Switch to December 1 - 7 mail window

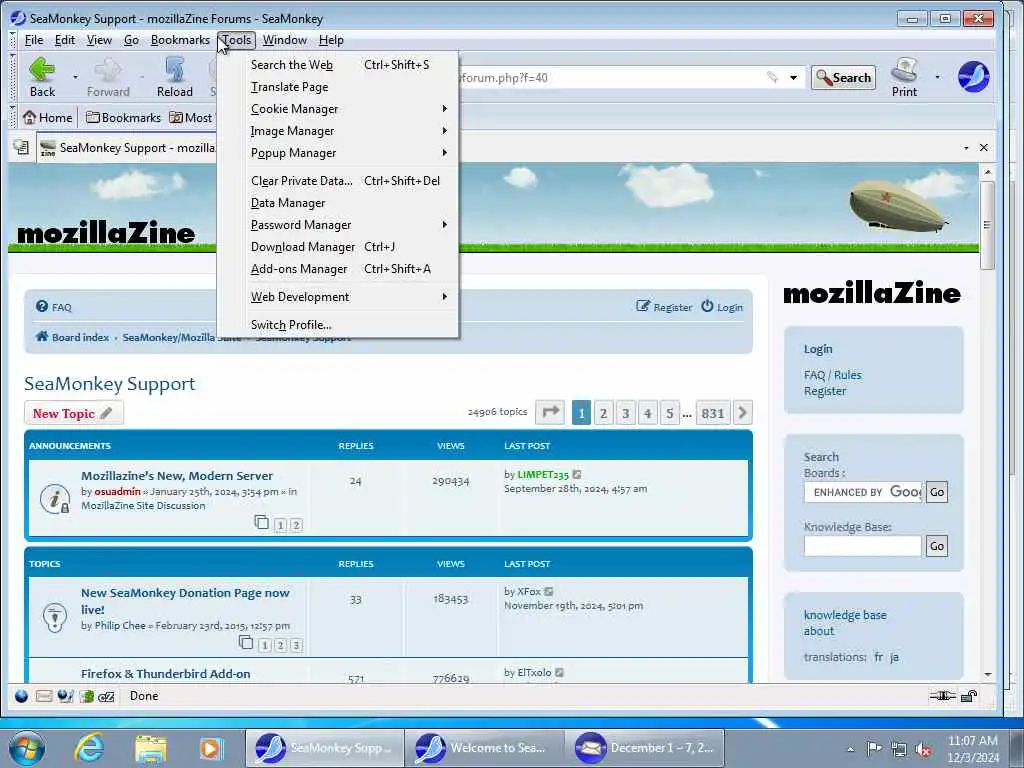645,748
